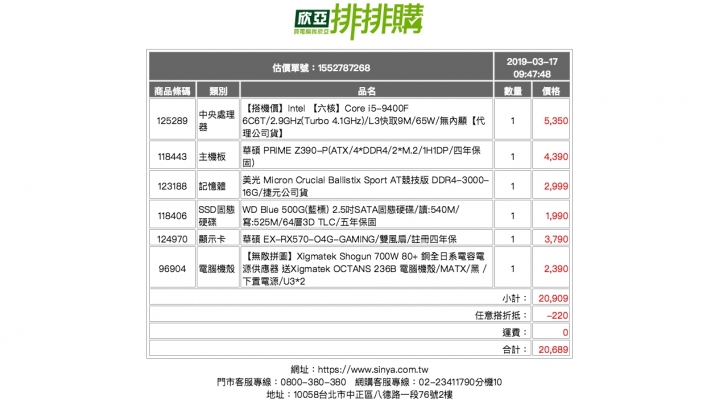Click the SSD固態硬碟 category cell
The width and height of the screenshot is (720, 399).
coord(217,216)
